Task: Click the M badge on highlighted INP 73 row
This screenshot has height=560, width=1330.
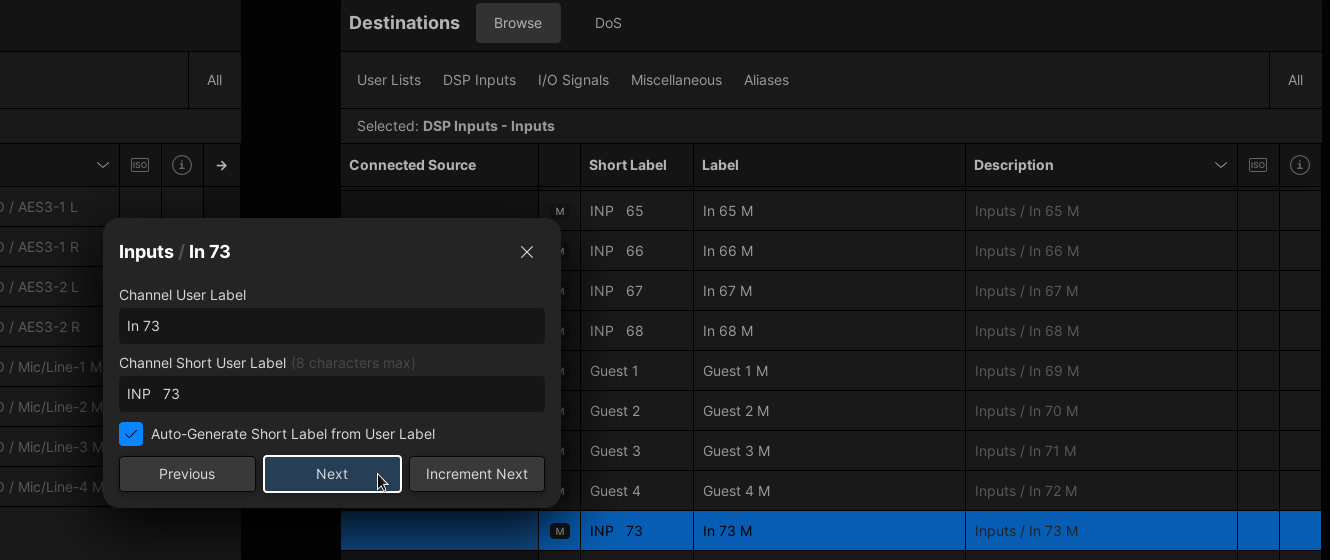Action: [x=559, y=531]
